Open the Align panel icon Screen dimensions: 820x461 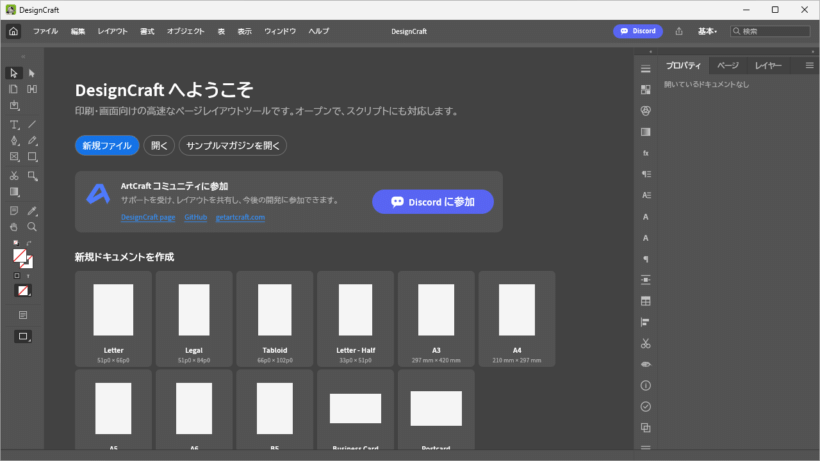pyautogui.click(x=646, y=322)
